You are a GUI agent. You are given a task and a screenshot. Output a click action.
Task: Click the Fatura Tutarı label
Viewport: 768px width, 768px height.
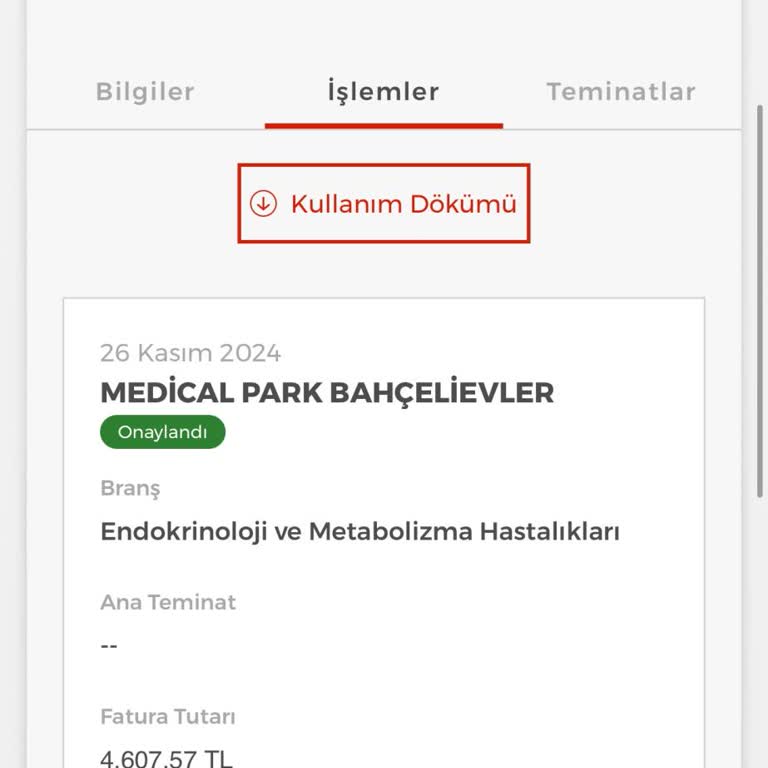(168, 716)
